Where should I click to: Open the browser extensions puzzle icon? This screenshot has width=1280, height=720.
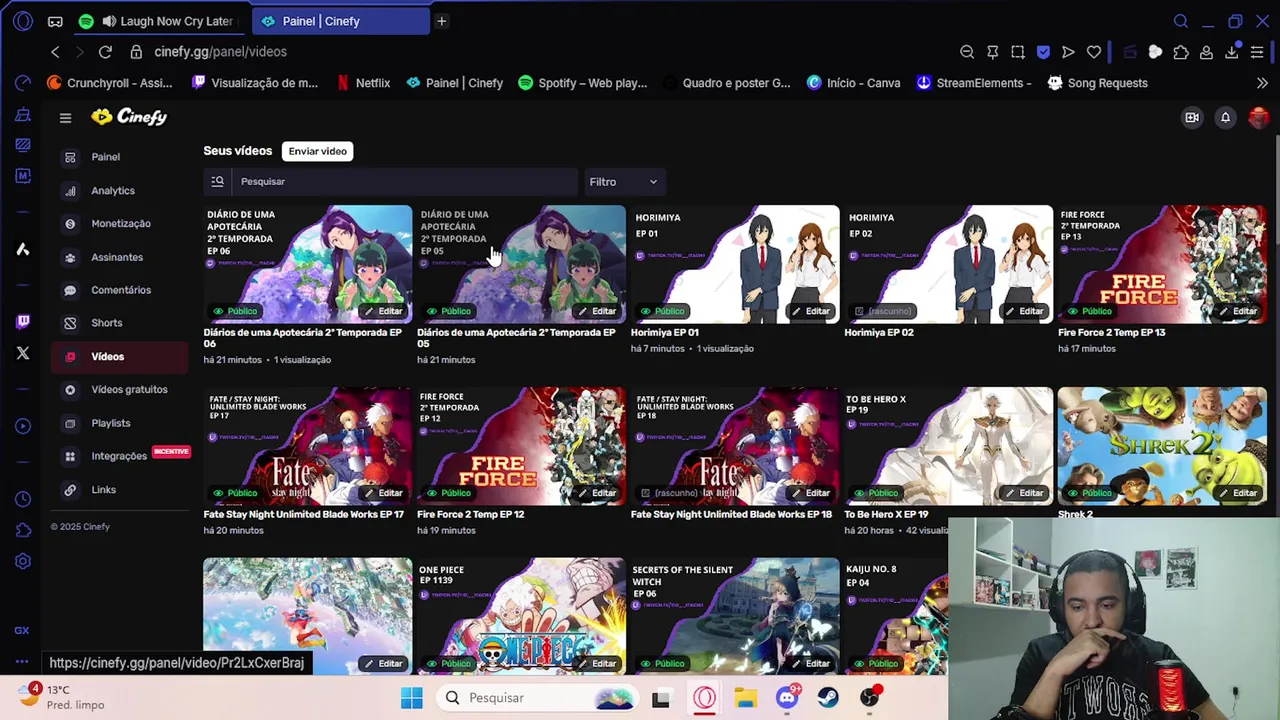pos(1181,52)
